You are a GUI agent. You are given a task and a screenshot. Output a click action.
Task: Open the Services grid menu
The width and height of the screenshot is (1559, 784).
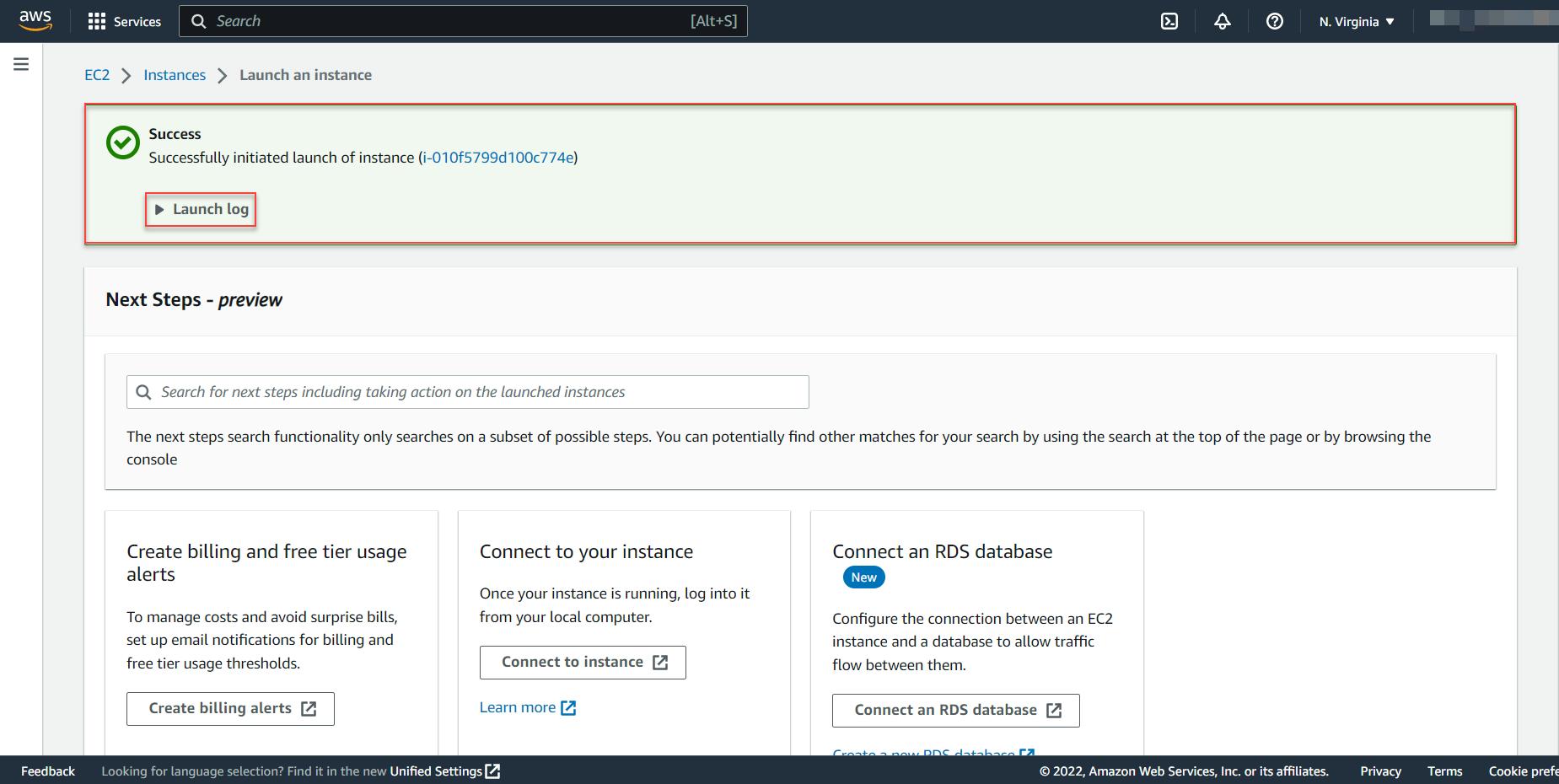click(125, 21)
